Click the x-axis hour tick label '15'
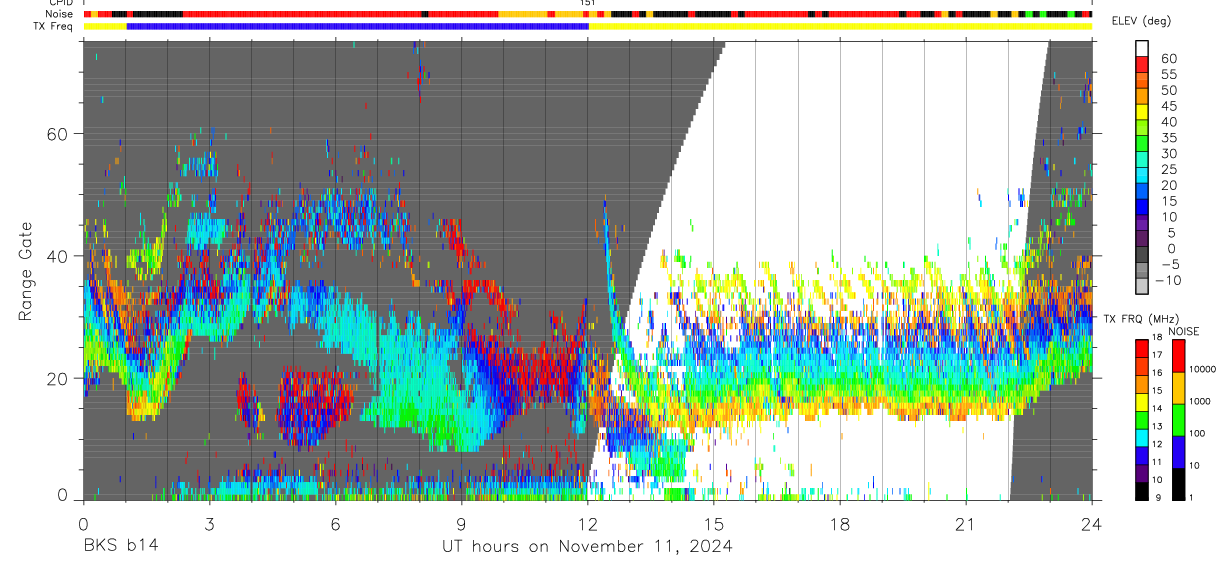Screen dimensions: 1228x567 (x=714, y=525)
